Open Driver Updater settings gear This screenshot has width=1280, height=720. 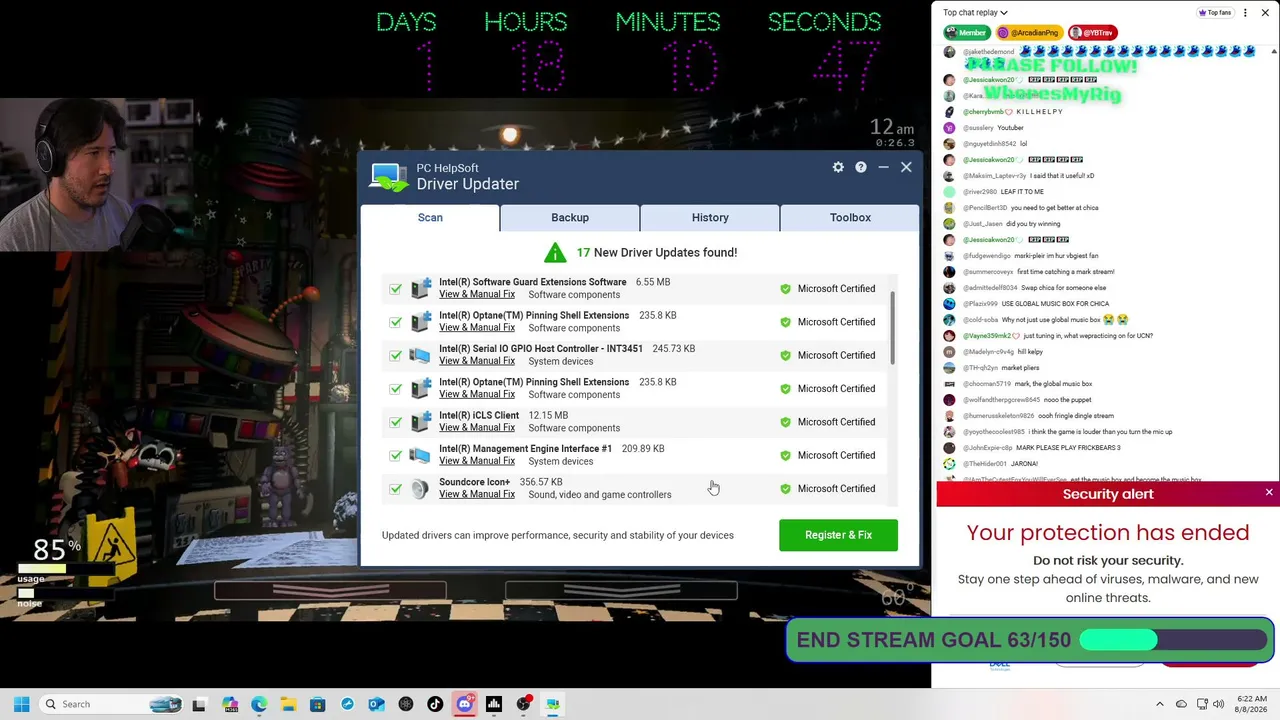[x=838, y=167]
